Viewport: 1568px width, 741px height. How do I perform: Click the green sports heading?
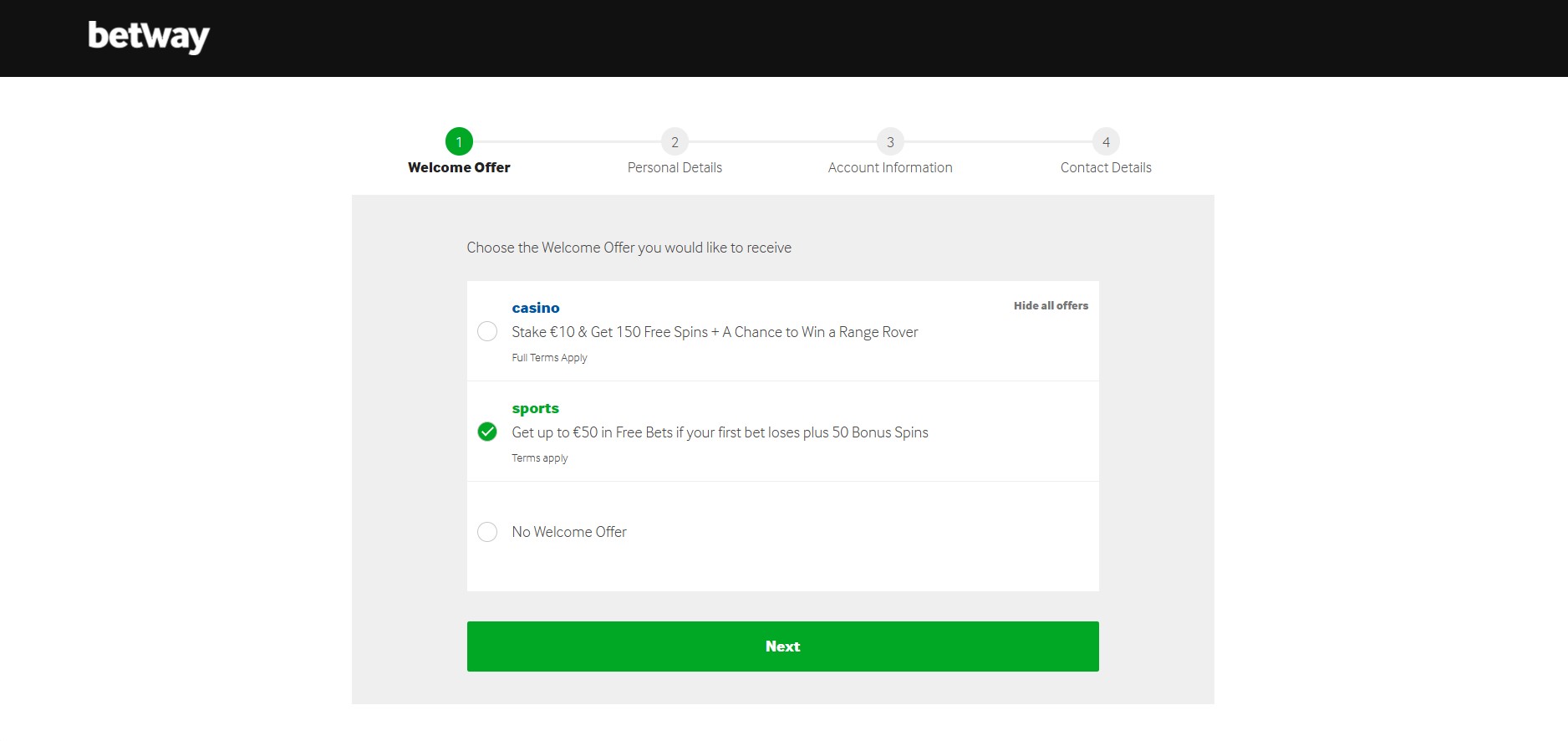pyautogui.click(x=535, y=408)
